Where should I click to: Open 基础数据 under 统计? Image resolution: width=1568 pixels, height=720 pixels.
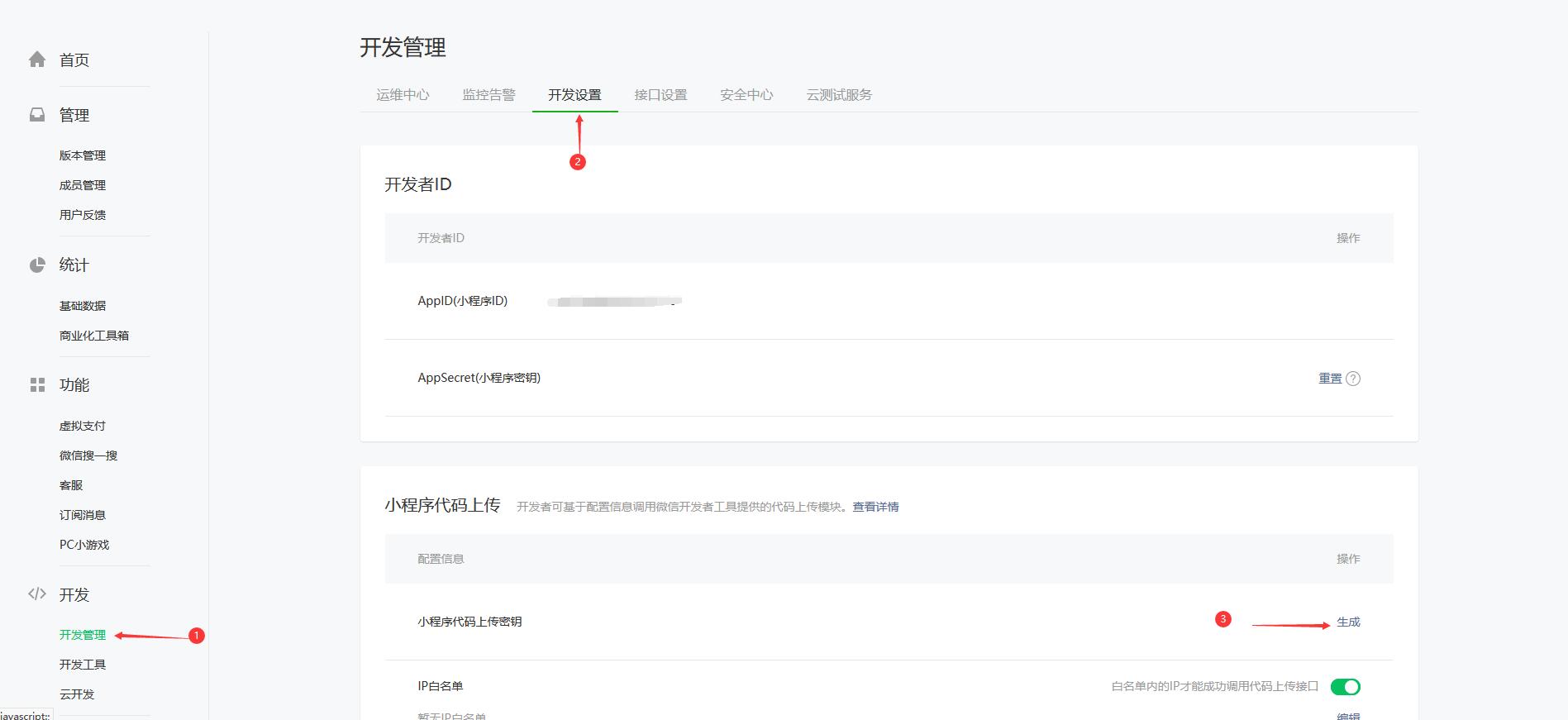point(83,306)
